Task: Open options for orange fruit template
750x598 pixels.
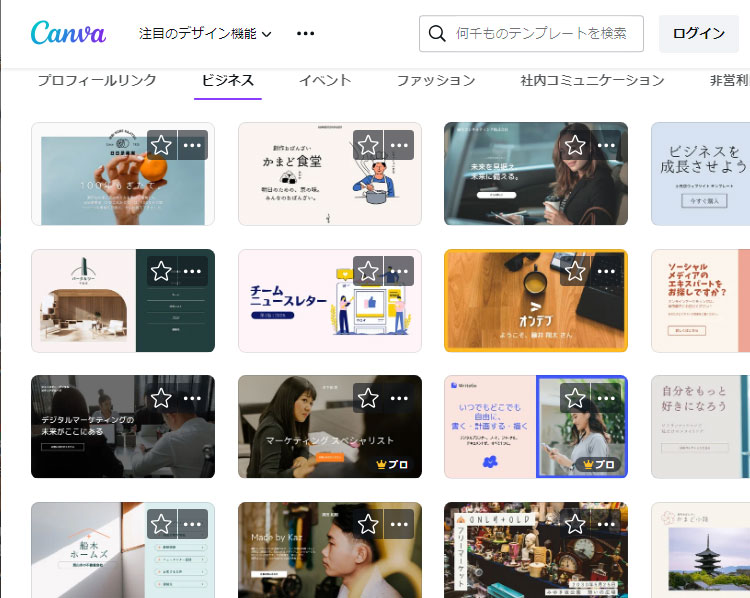Action: tap(192, 145)
